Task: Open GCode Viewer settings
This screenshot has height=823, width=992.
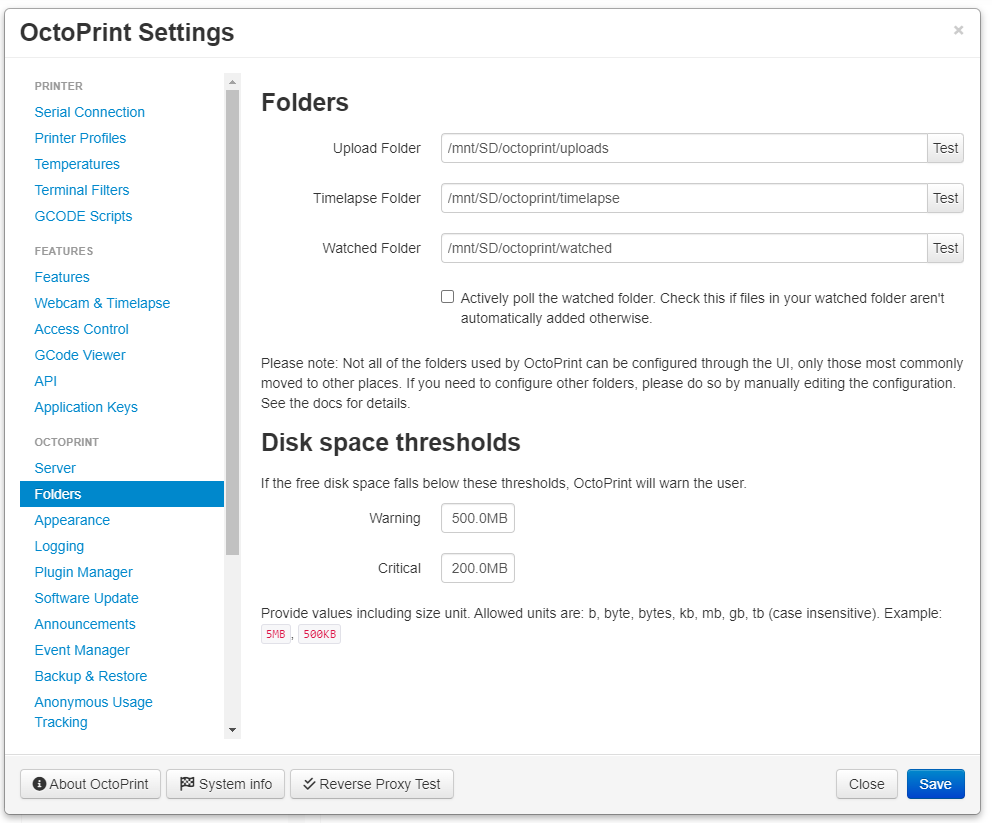Action: point(80,355)
